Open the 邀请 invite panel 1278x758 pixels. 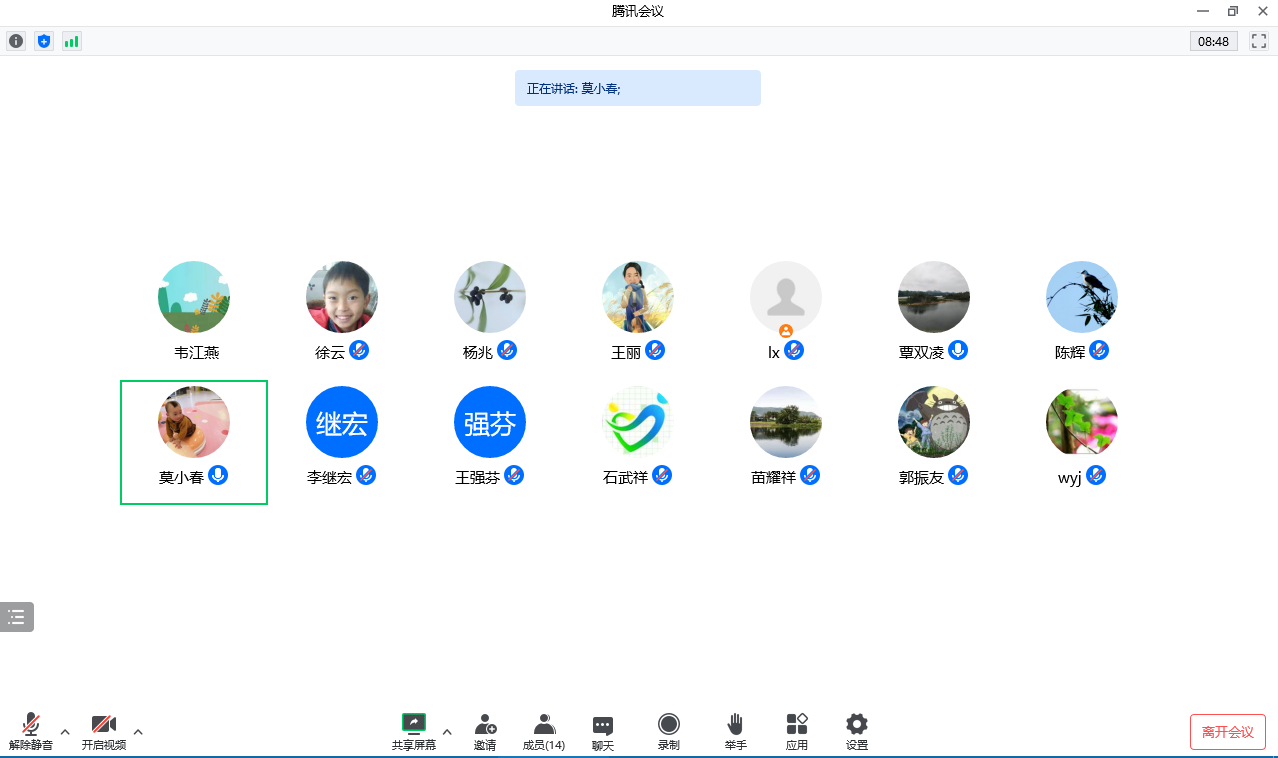coord(485,732)
